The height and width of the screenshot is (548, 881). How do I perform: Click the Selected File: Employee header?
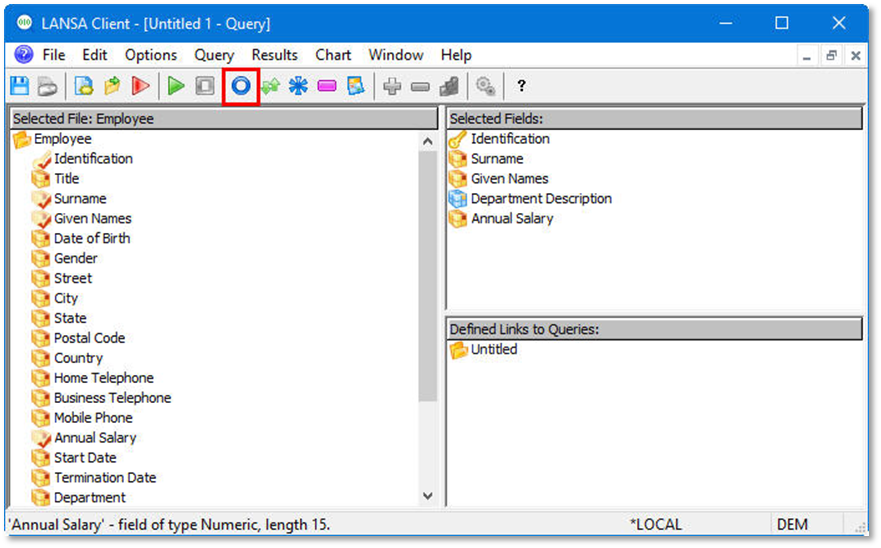tap(224, 119)
